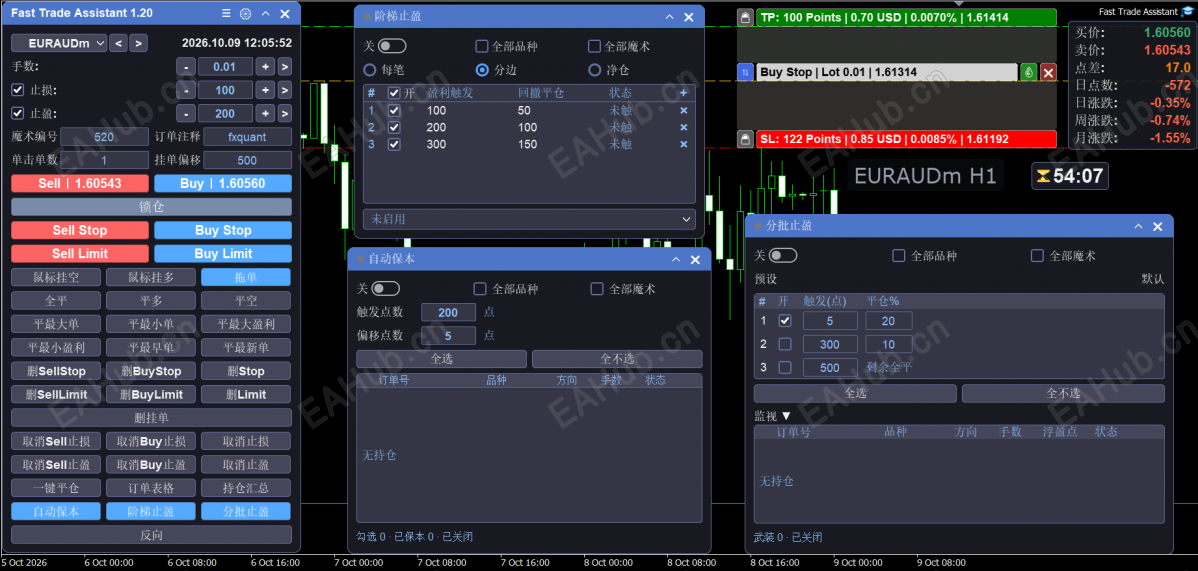
Task: Remove row 2 in 阶梯止盈 table
Action: (684, 127)
